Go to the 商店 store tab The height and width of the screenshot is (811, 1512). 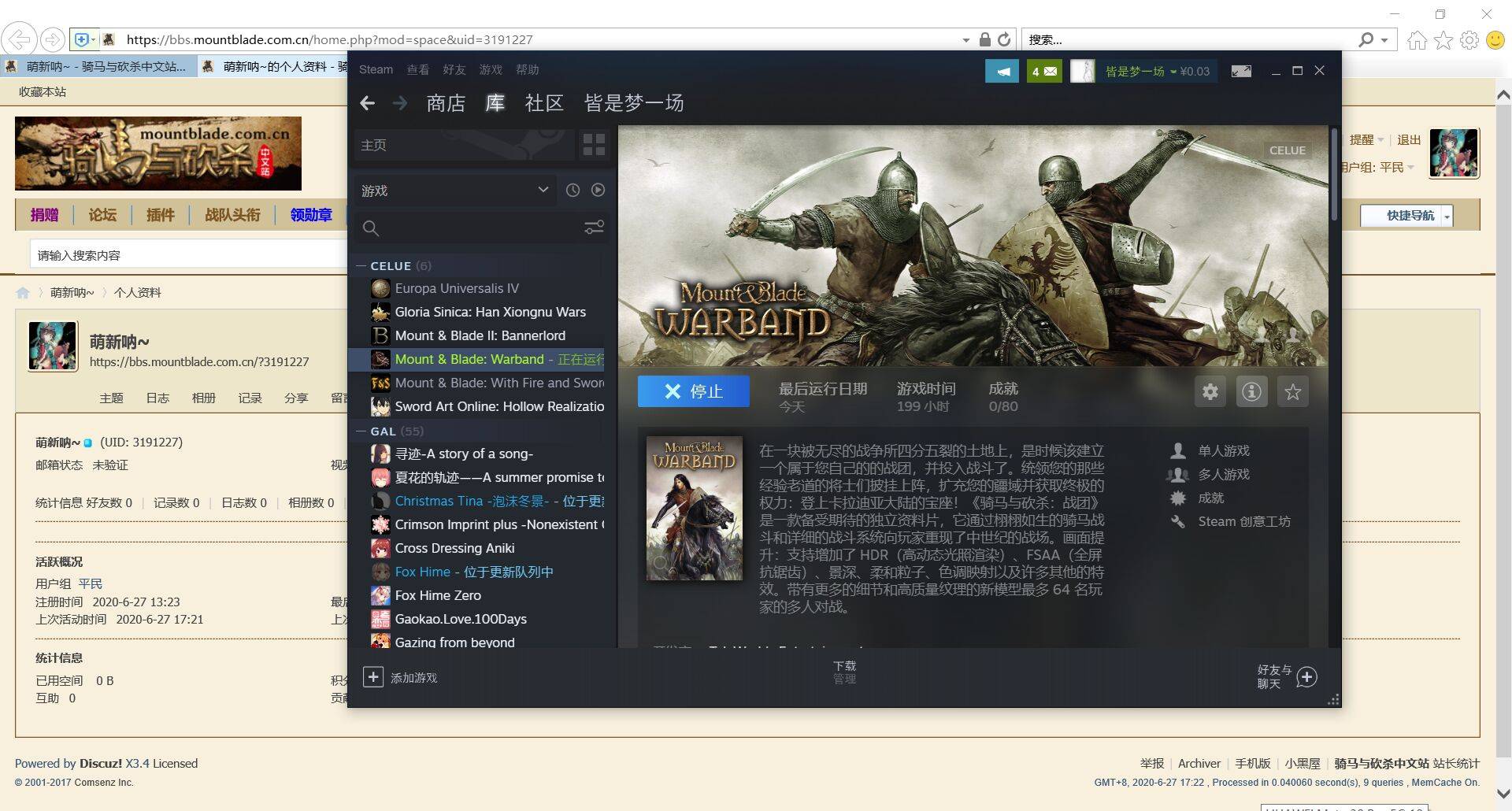(446, 103)
